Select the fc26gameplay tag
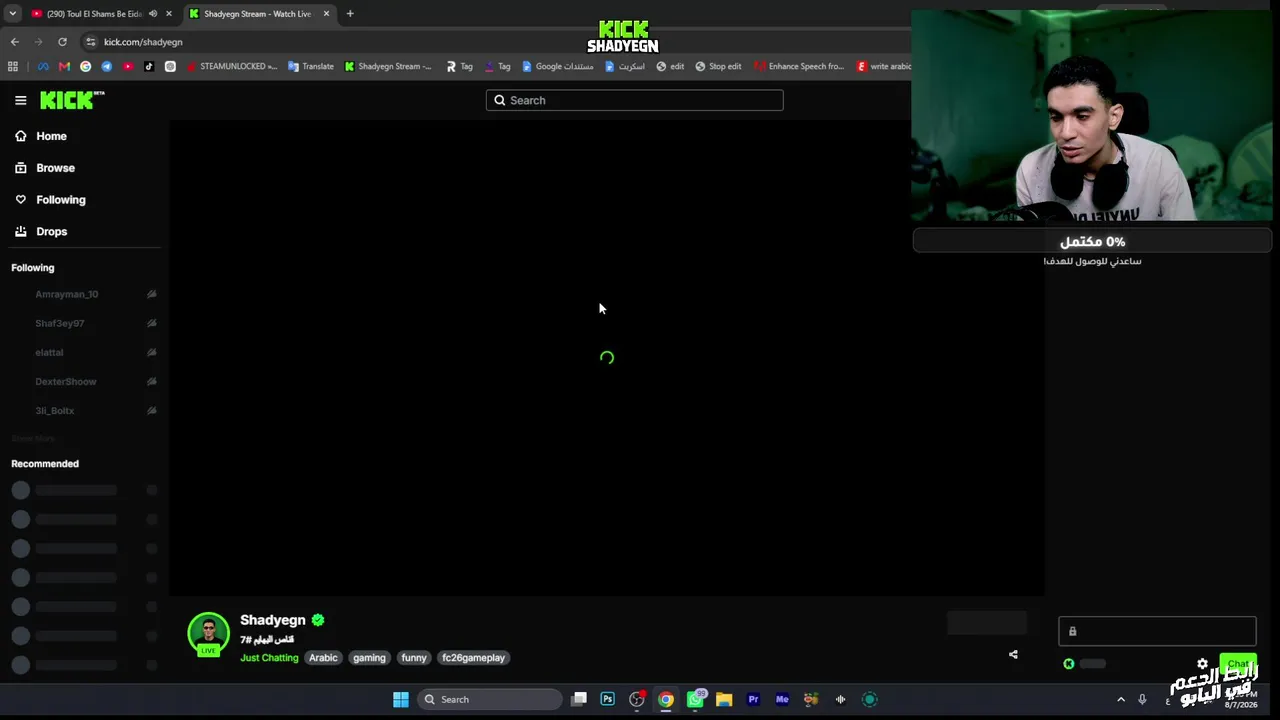Viewport: 1280px width, 720px height. 474,658
